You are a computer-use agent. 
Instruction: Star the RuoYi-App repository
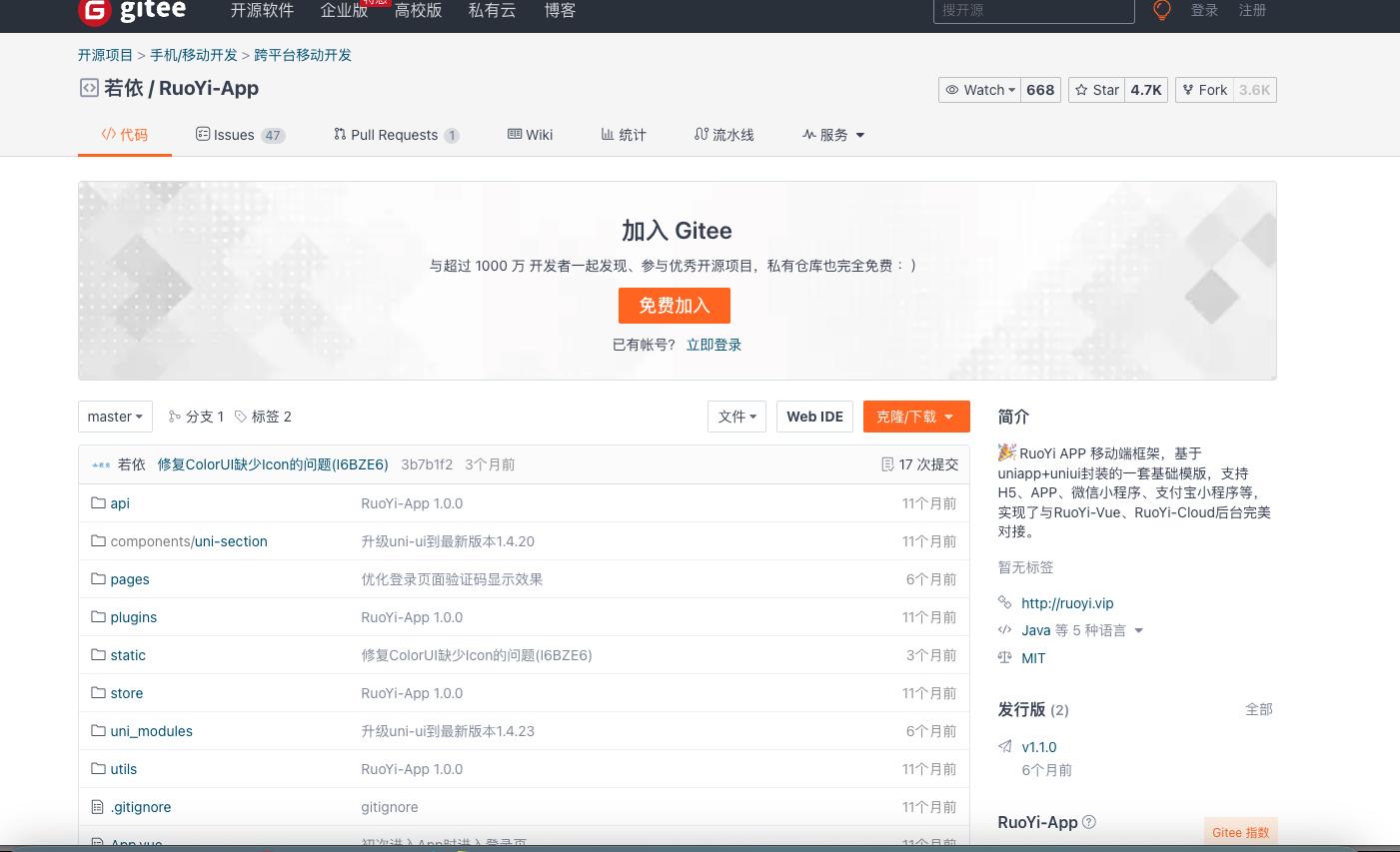(1097, 90)
